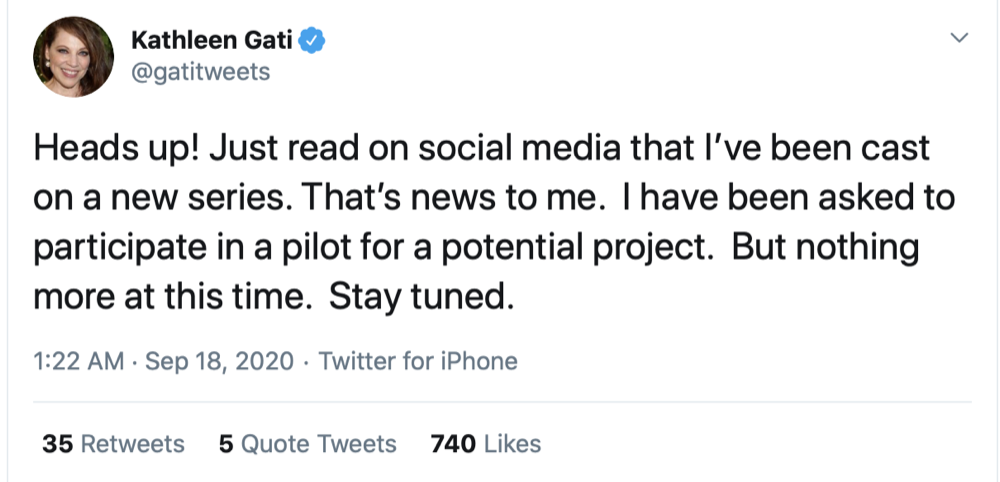Click the "Quote Tweets" label text
1000x482 pixels.
pos(318,443)
